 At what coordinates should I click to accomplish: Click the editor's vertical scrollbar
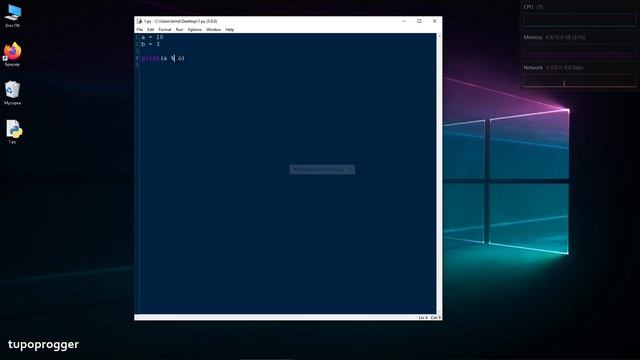439,173
